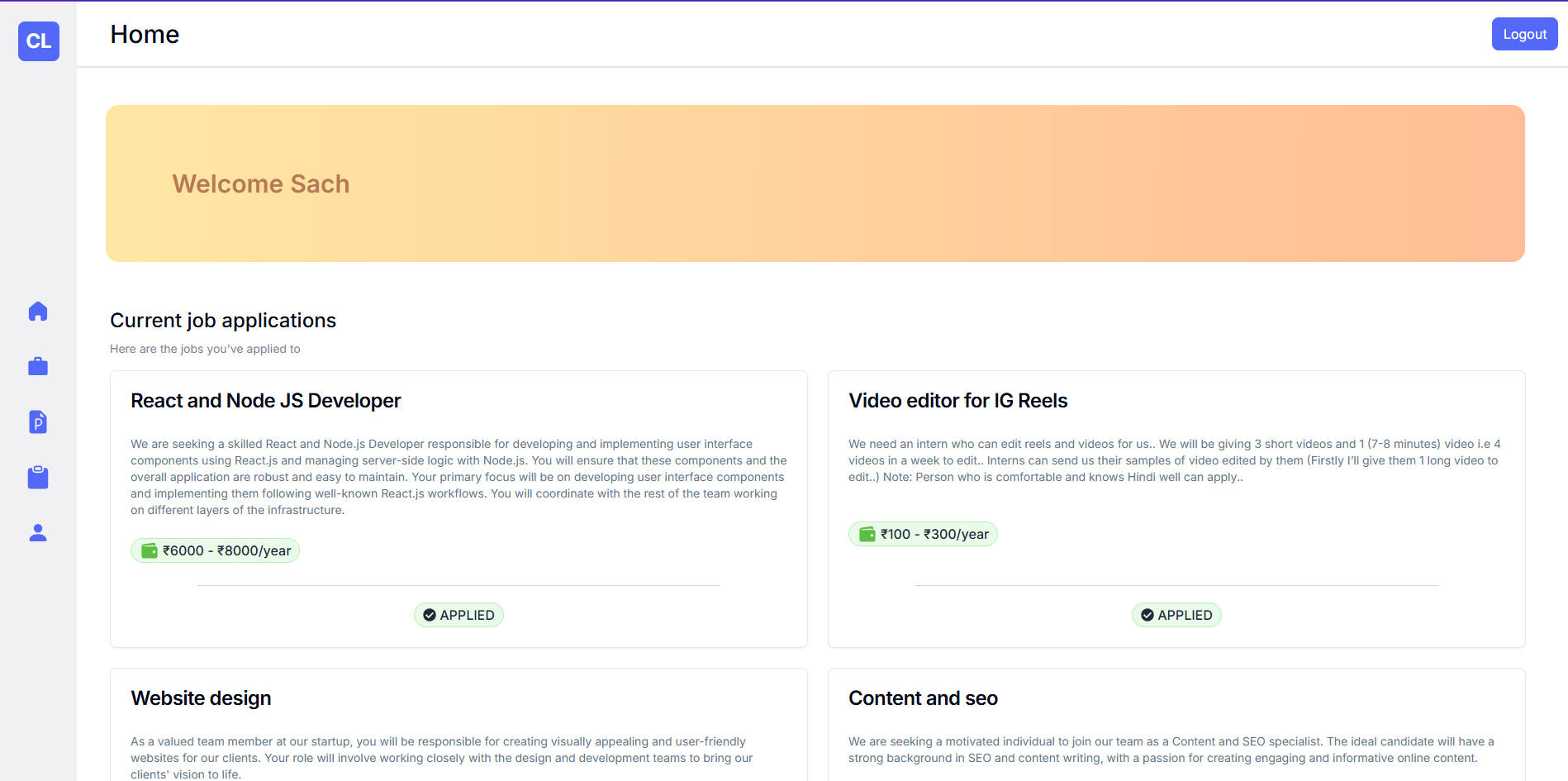This screenshot has height=781, width=1568.
Task: Click the Current job applications heading
Action: 223,321
